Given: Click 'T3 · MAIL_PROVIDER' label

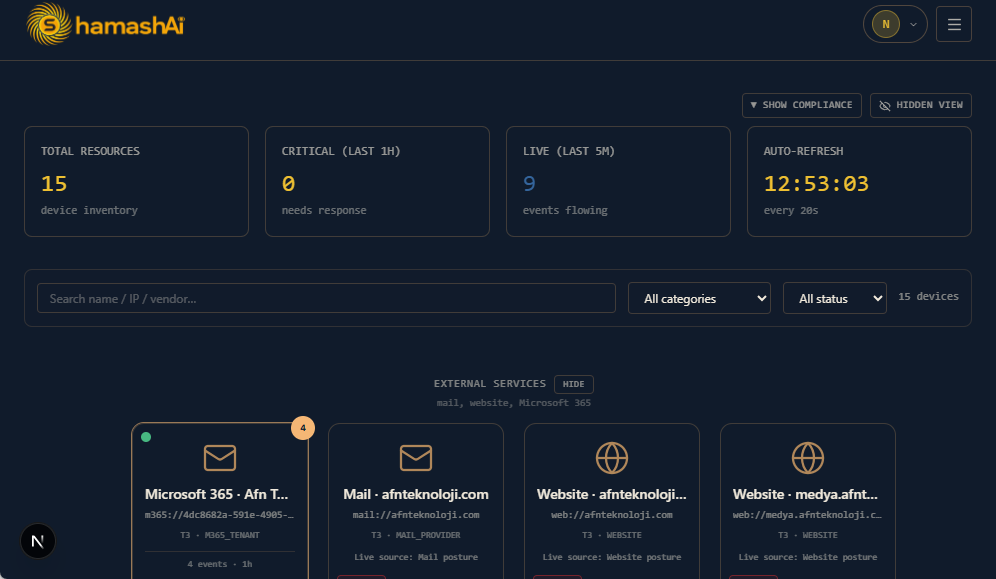Looking at the screenshot, I should coord(416,535).
